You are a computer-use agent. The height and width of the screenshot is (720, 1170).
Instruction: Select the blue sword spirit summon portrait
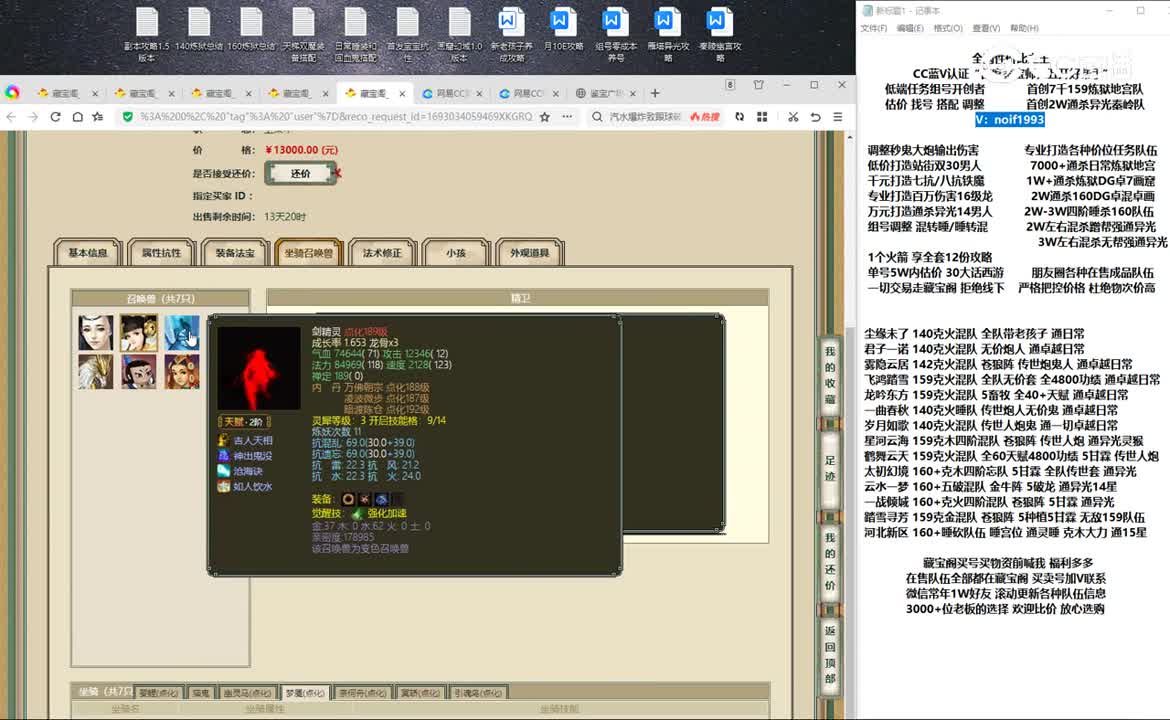click(182, 332)
